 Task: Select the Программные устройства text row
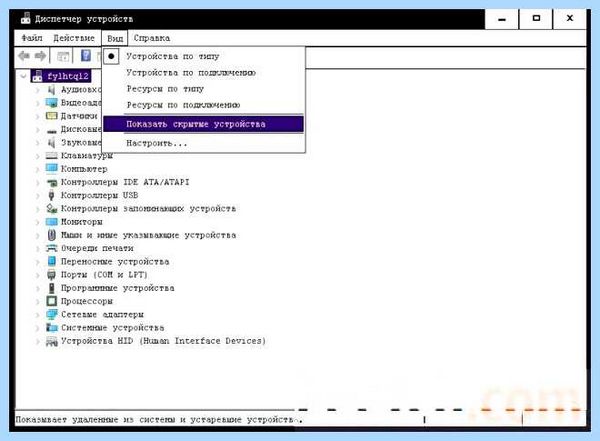pos(117,288)
